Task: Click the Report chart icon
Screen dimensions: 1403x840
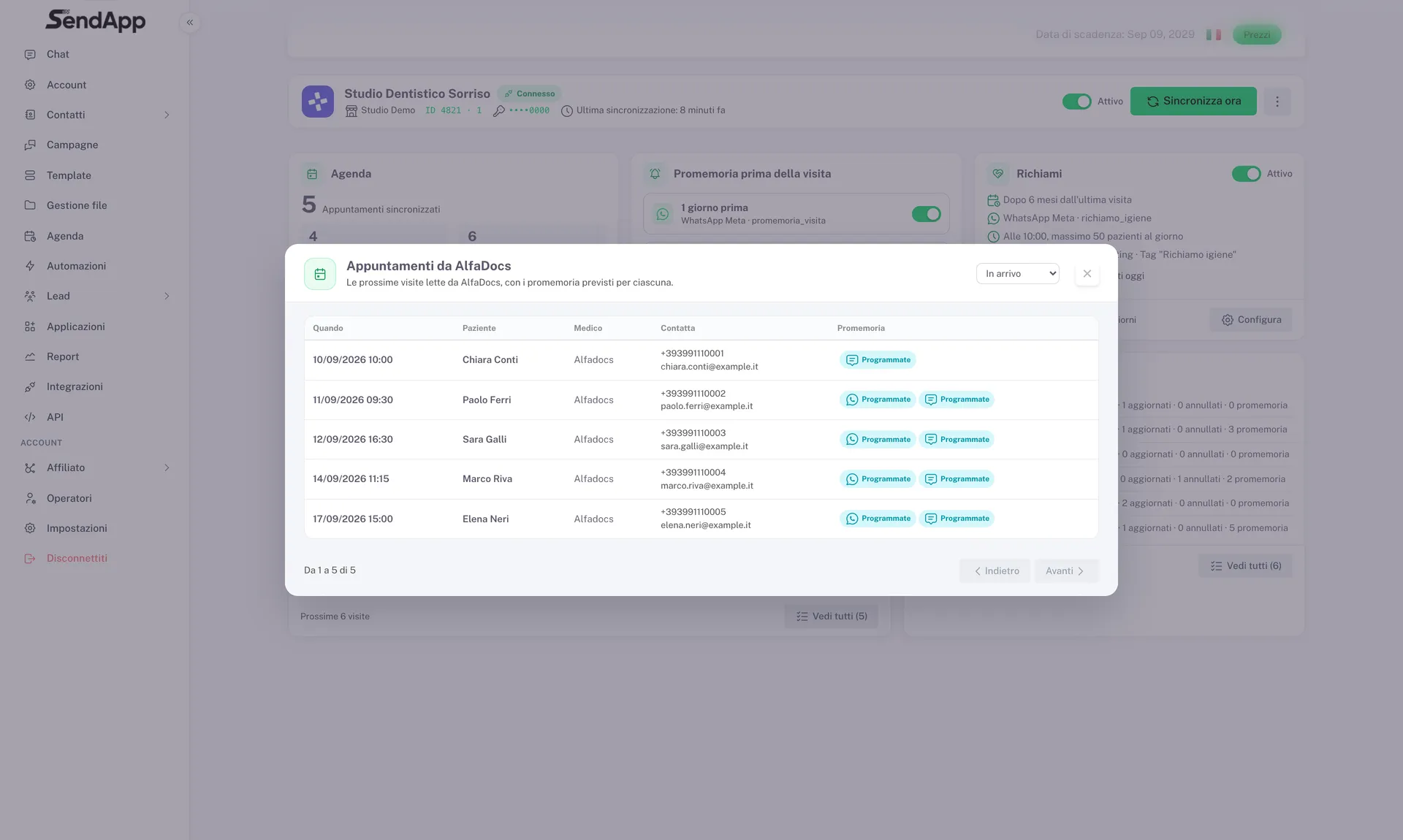Action: tap(30, 356)
